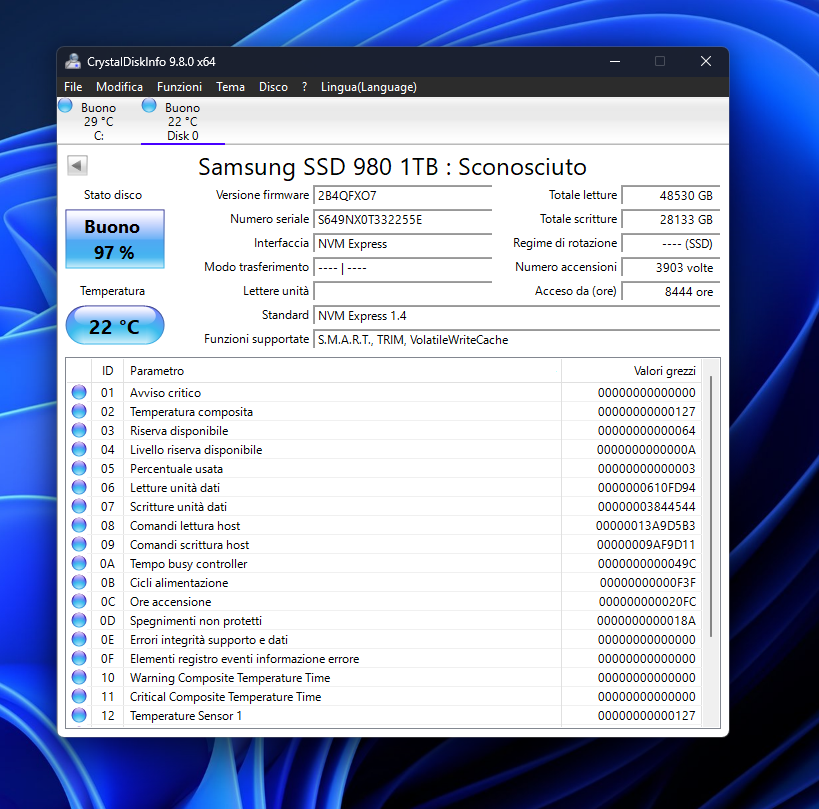Open the Tema menu
Image resolution: width=819 pixels, height=809 pixels.
tap(230, 87)
